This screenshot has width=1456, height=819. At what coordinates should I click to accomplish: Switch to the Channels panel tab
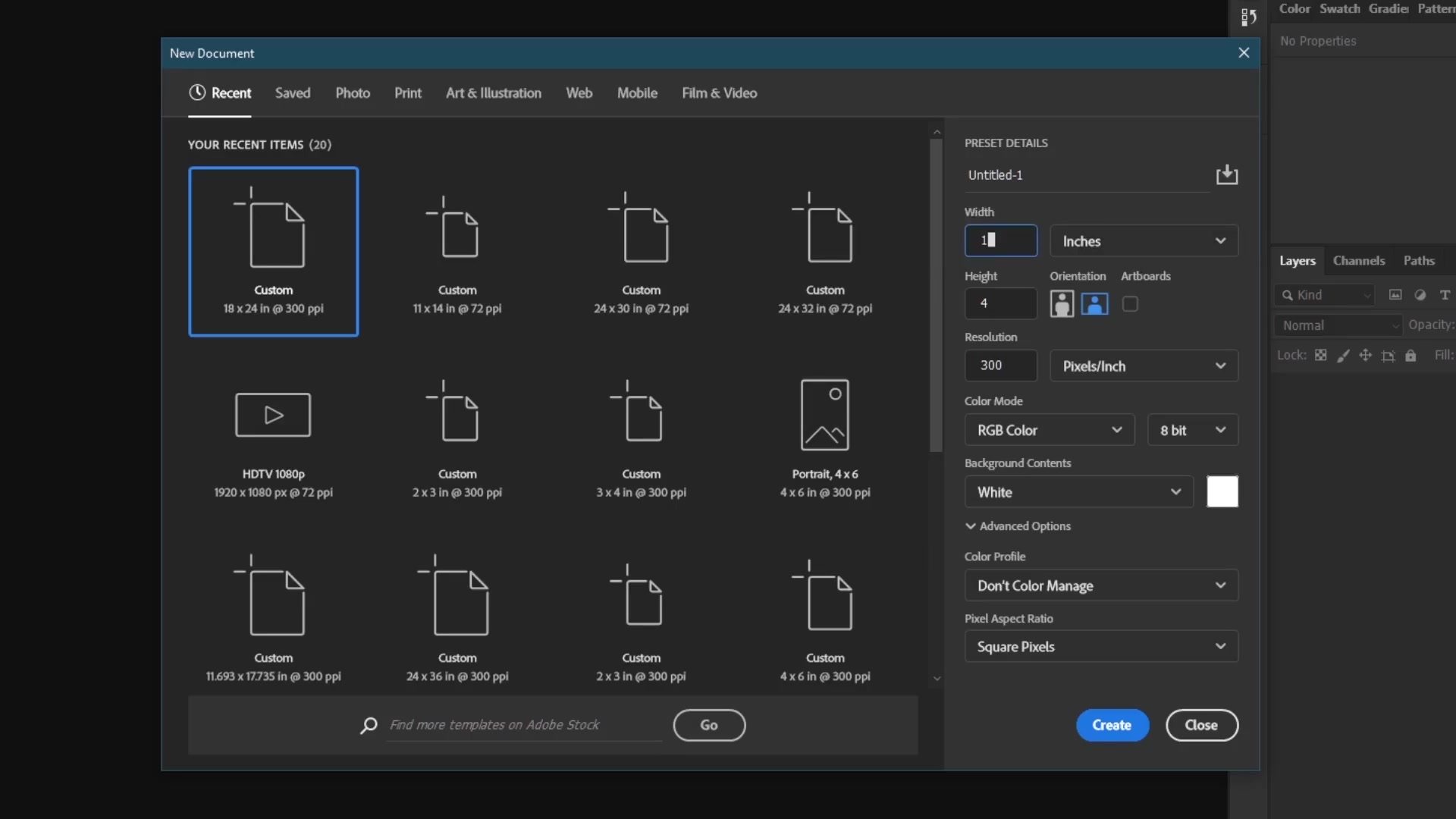[x=1359, y=260]
